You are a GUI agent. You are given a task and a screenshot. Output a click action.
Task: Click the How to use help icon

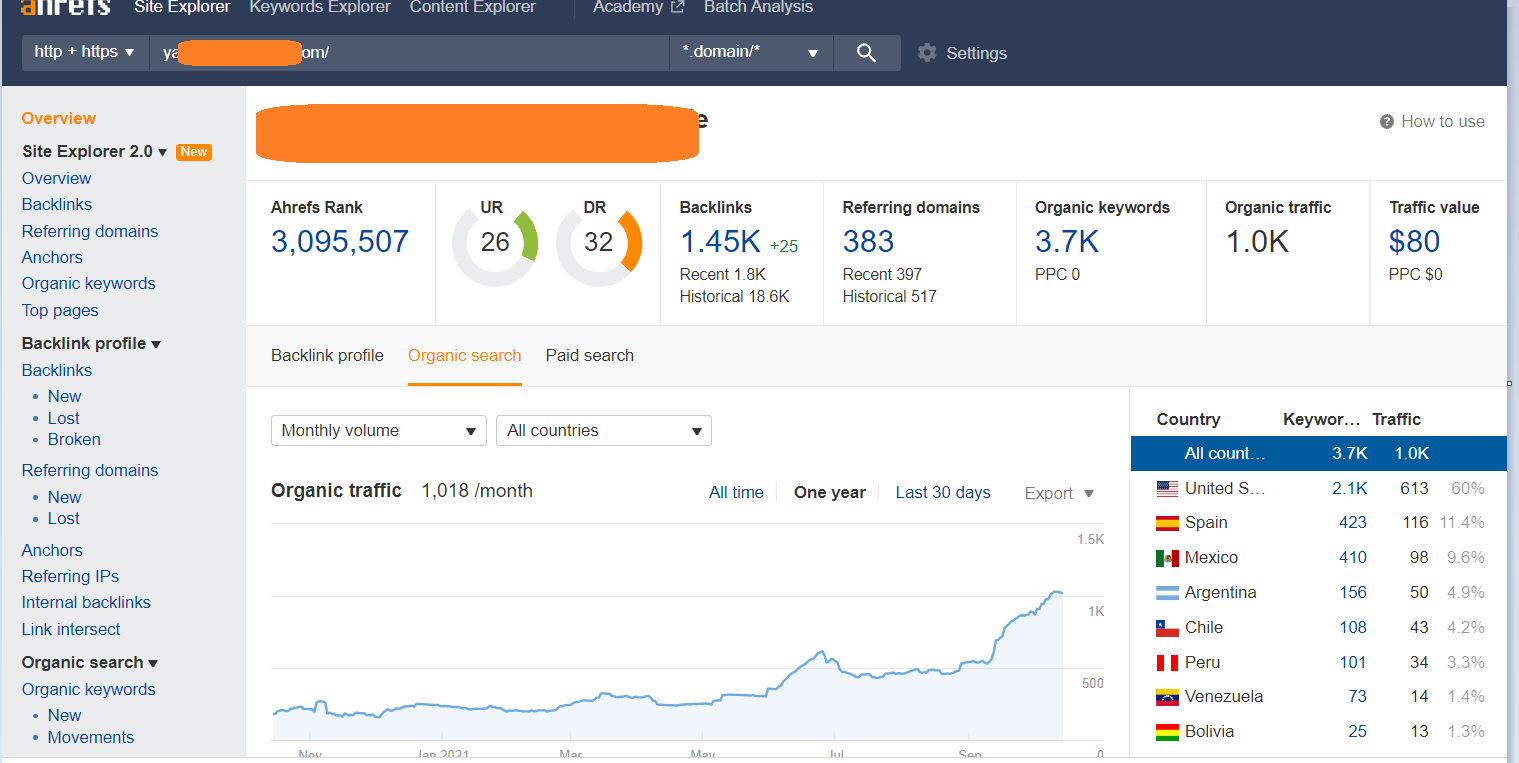tap(1387, 122)
